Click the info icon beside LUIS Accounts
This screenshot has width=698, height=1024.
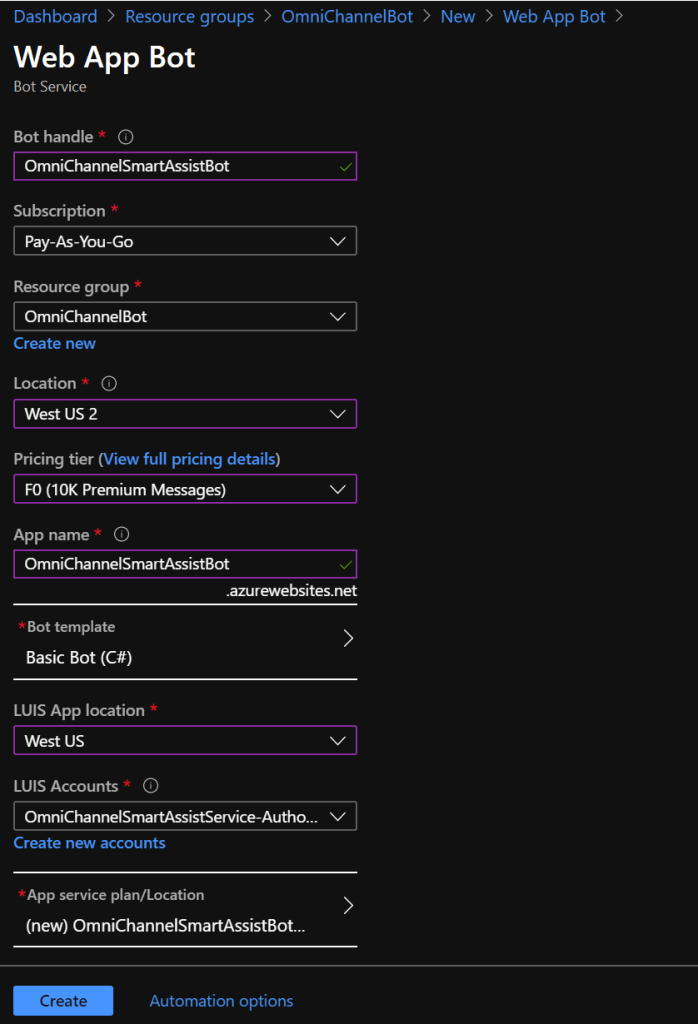152,786
